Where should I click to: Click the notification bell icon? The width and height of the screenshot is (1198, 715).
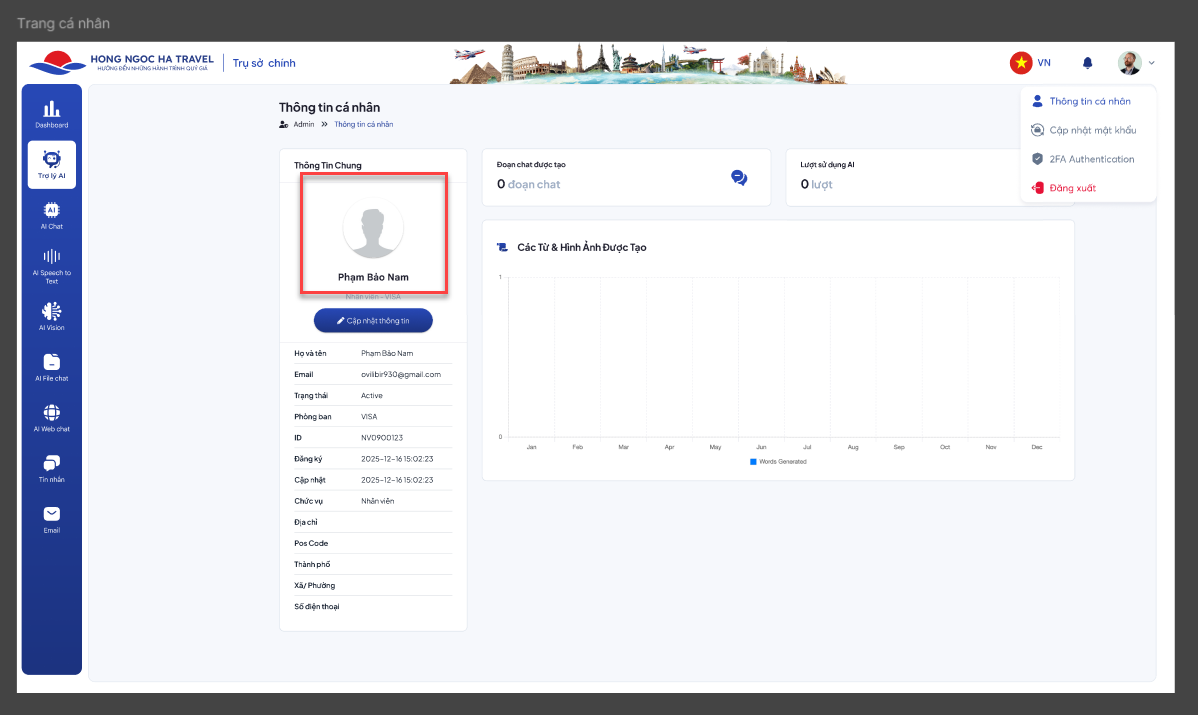[1087, 63]
